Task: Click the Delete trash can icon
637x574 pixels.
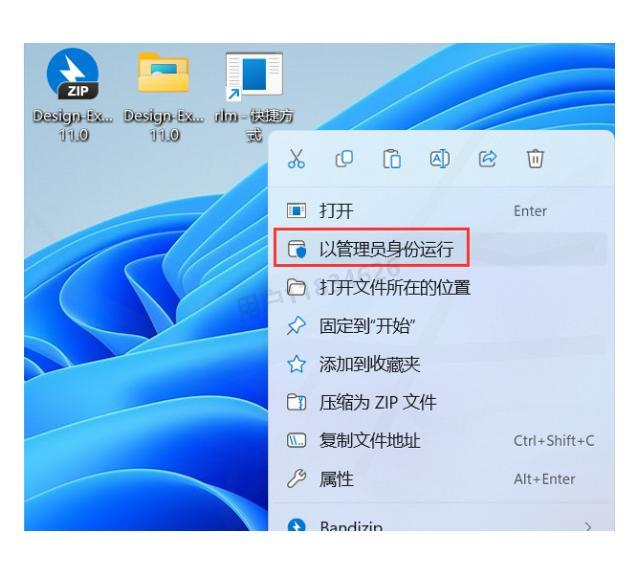Action: pos(535,158)
